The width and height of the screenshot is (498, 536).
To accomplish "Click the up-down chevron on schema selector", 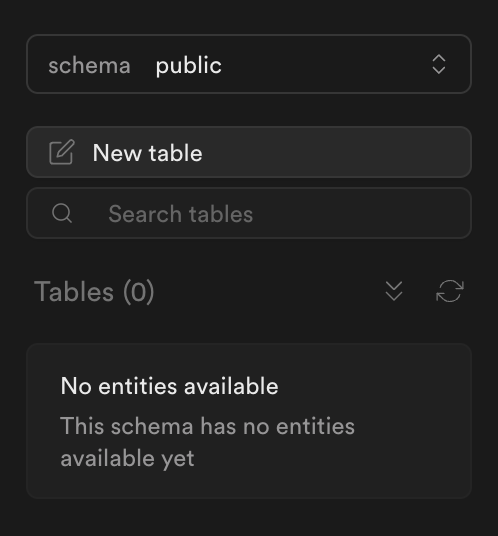I will (439, 64).
